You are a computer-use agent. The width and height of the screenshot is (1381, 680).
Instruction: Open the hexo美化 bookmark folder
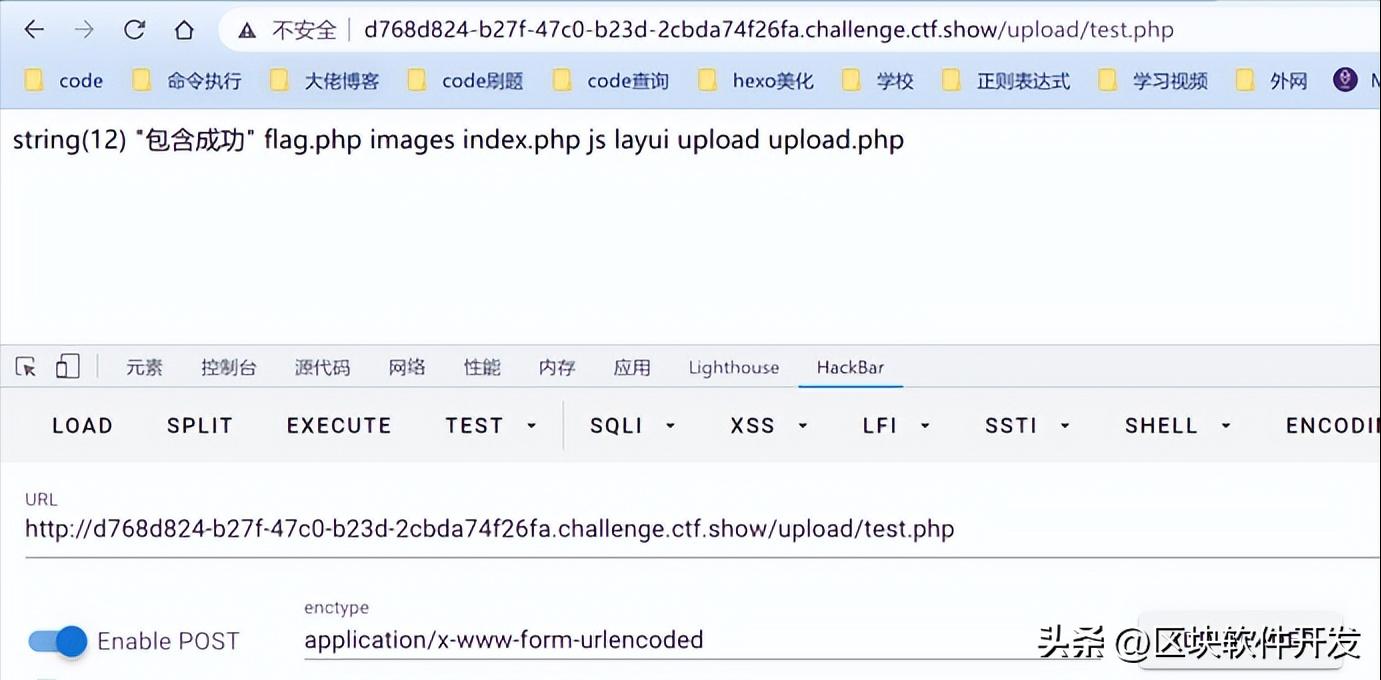[756, 81]
